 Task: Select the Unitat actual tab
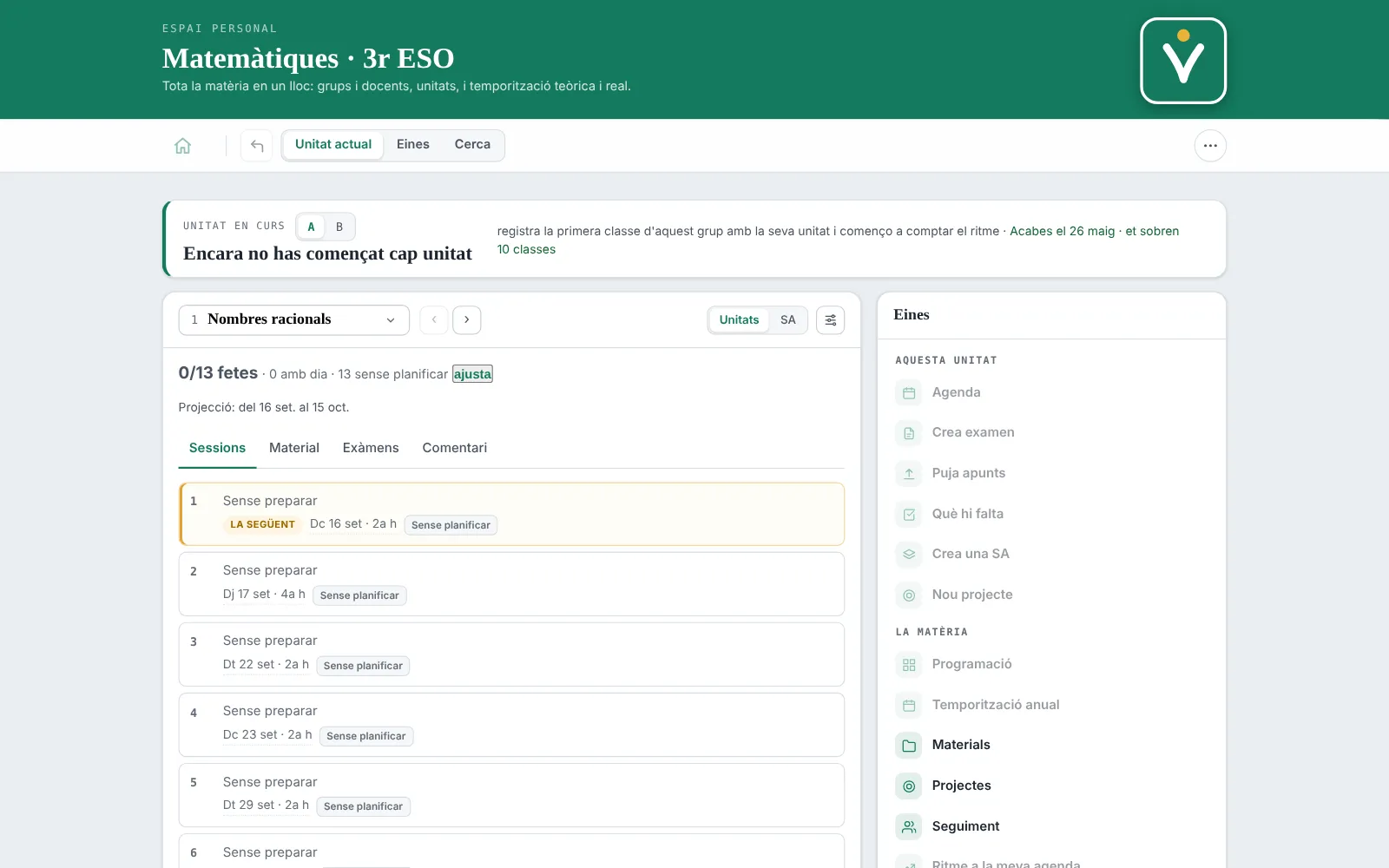point(333,145)
